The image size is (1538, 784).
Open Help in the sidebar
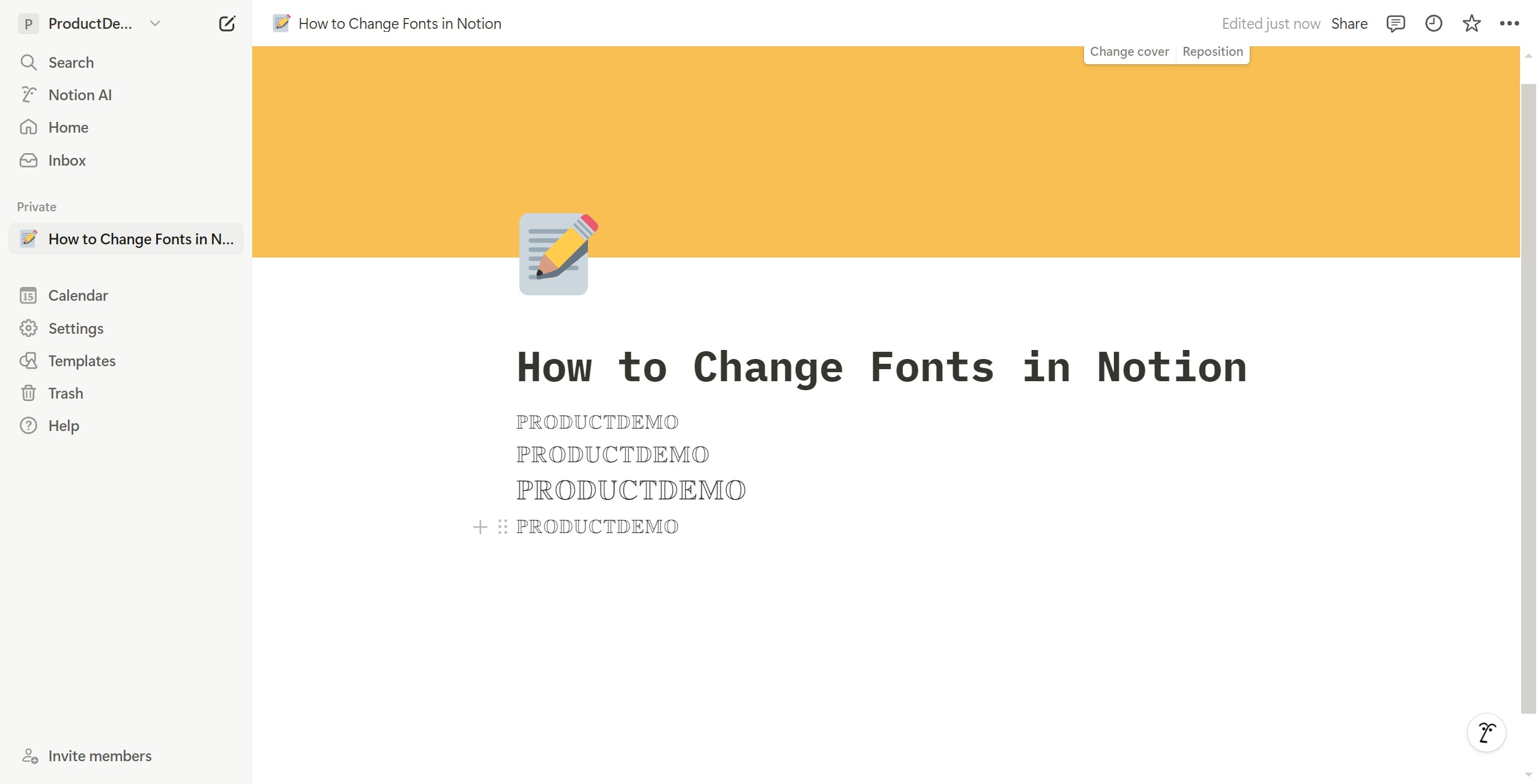tap(126, 426)
